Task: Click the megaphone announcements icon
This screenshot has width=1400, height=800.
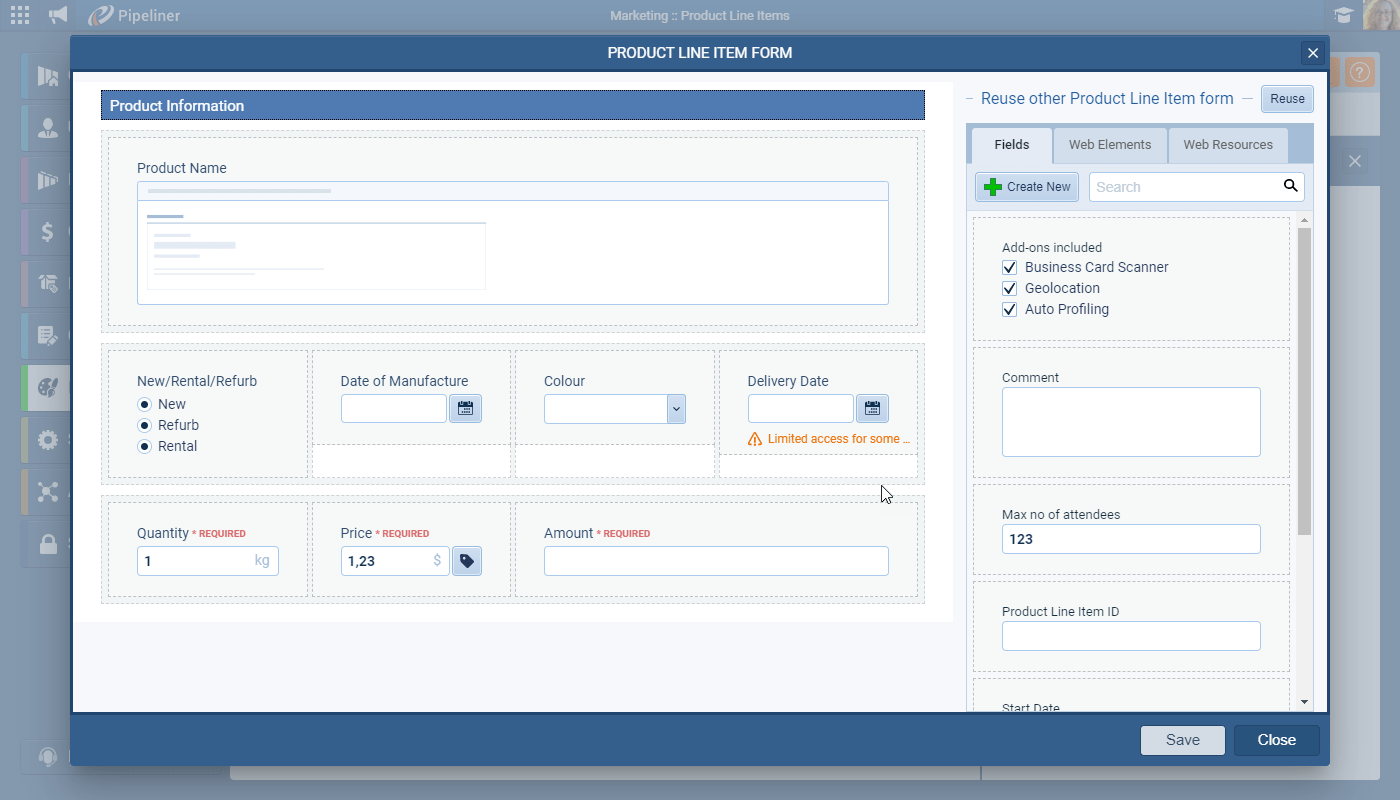Action: pos(59,15)
